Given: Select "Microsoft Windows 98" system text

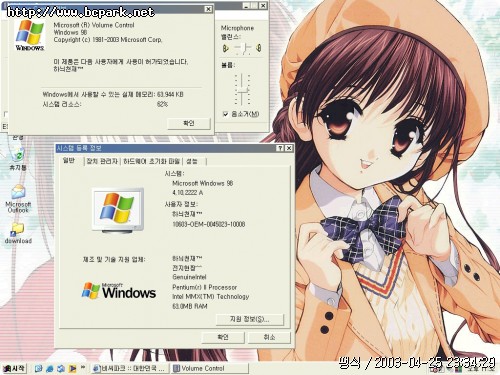Looking at the screenshot, I should coord(203,183).
